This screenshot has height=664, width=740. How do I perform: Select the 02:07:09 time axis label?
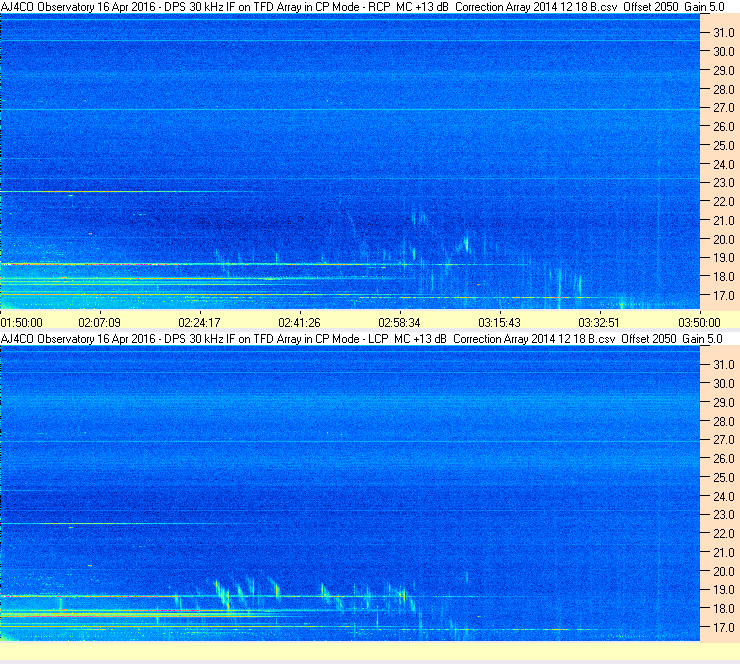pyautogui.click(x=100, y=323)
